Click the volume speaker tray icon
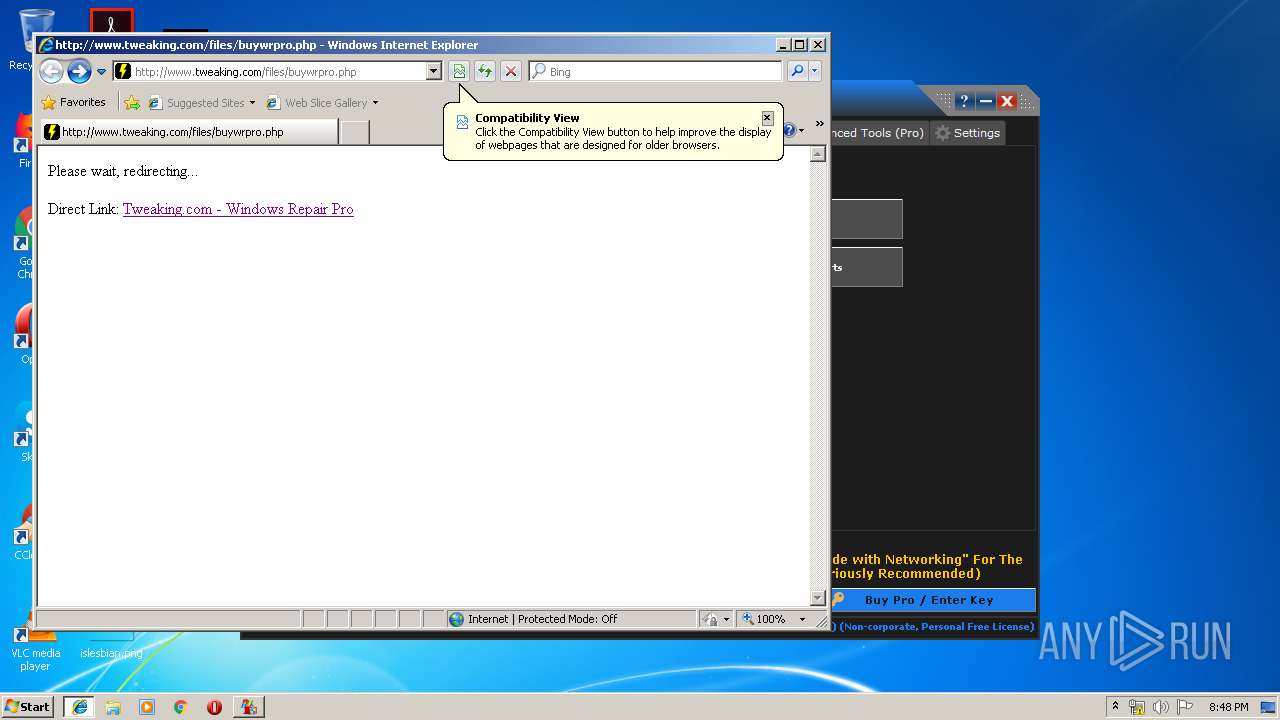The image size is (1280, 720). click(x=1161, y=707)
